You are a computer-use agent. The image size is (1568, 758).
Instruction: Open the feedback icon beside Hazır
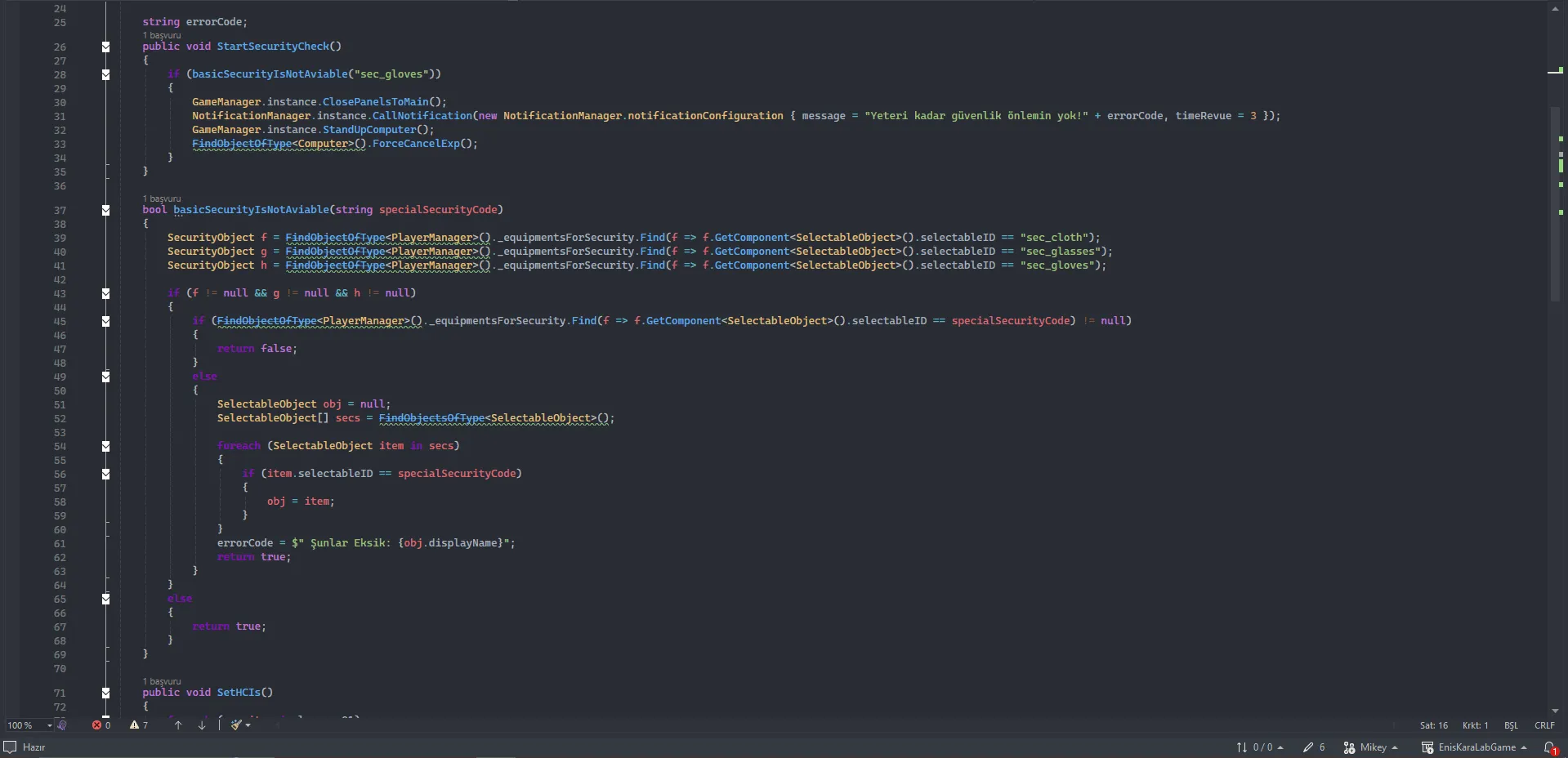tap(10, 747)
